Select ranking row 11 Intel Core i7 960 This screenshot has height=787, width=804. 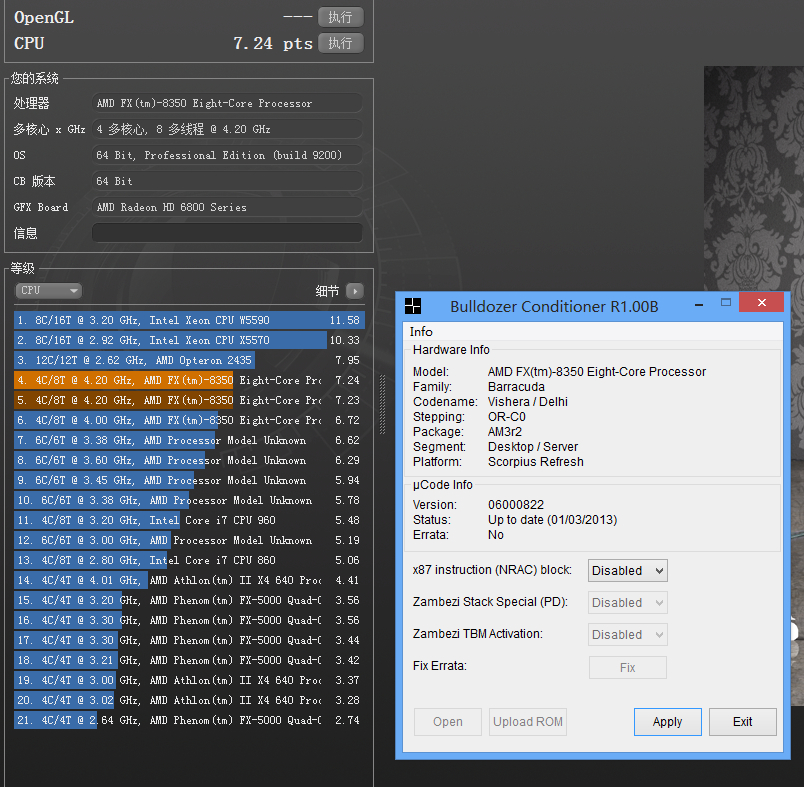click(x=189, y=520)
